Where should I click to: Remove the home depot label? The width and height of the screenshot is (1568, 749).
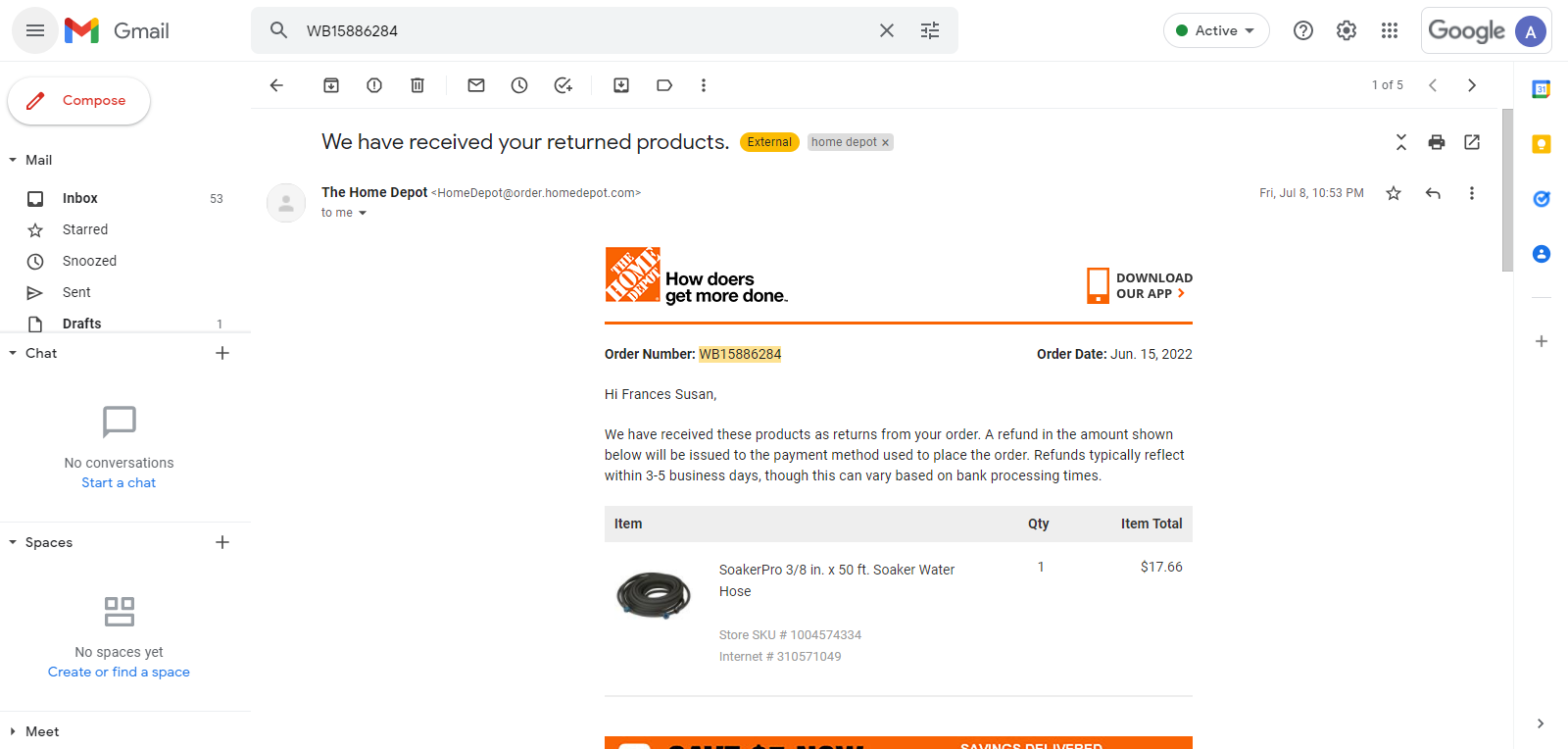[885, 143]
